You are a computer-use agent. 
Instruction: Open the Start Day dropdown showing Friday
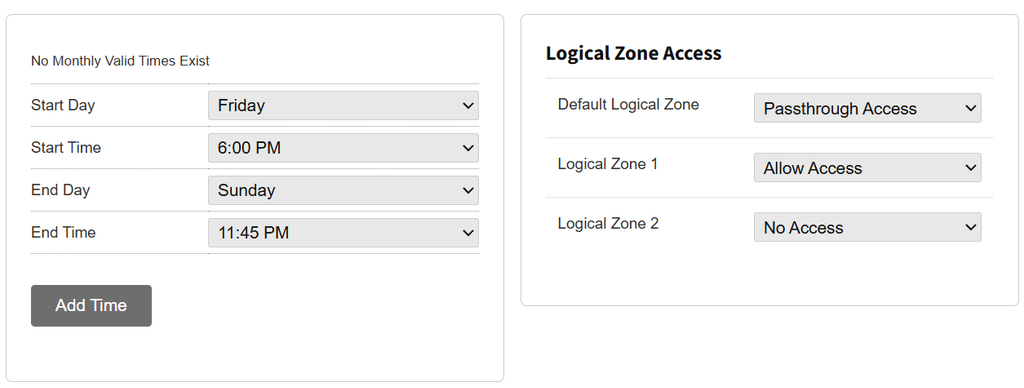pyautogui.click(x=343, y=105)
